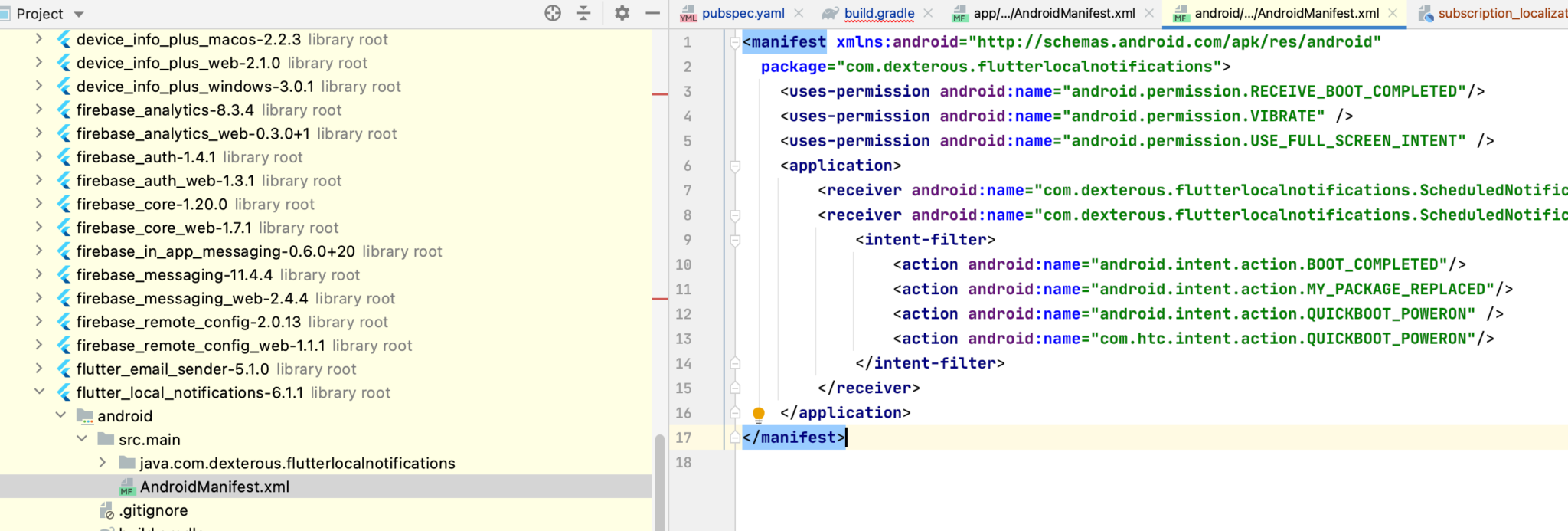Select firebase_messaging-11.4.4 Flutter icon
1568x531 pixels.
click(x=64, y=274)
